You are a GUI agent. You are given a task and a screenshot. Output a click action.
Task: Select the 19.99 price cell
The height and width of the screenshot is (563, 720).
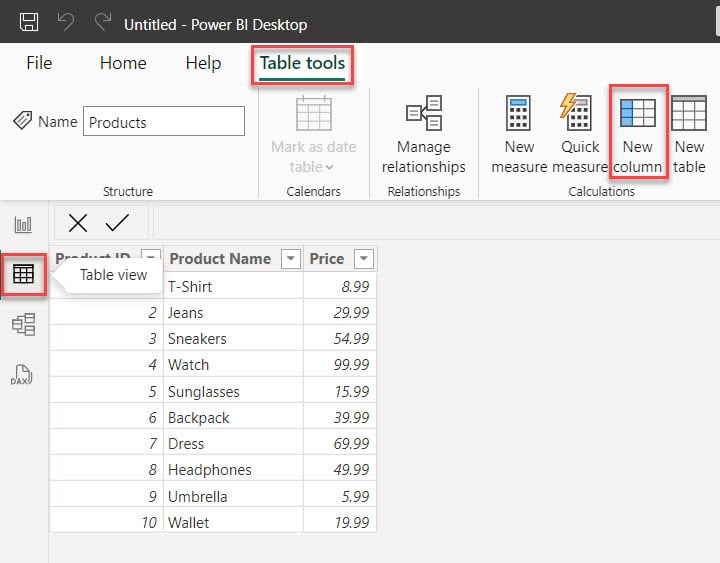click(340, 522)
